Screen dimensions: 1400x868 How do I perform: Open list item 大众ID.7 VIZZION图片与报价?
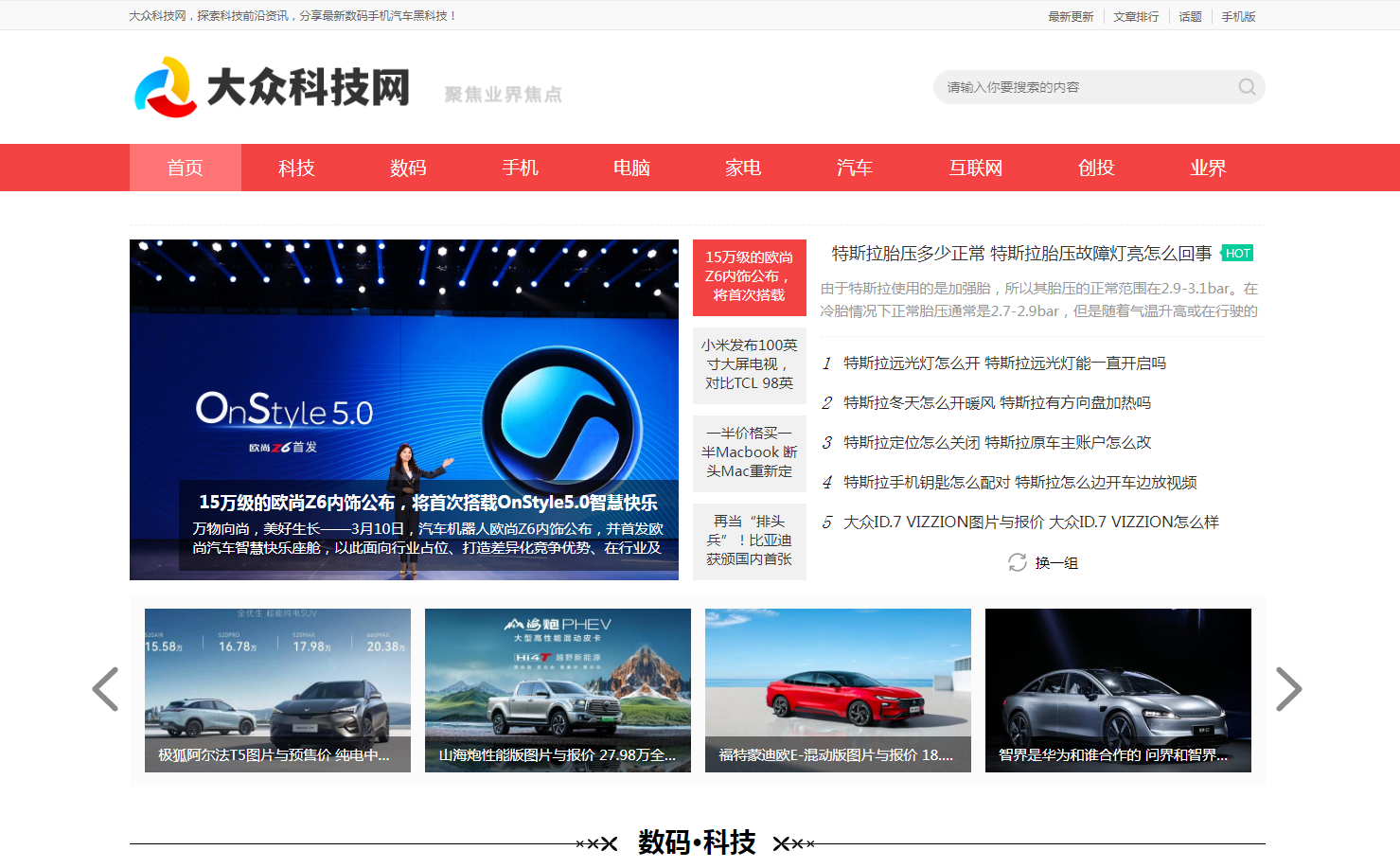1031,523
